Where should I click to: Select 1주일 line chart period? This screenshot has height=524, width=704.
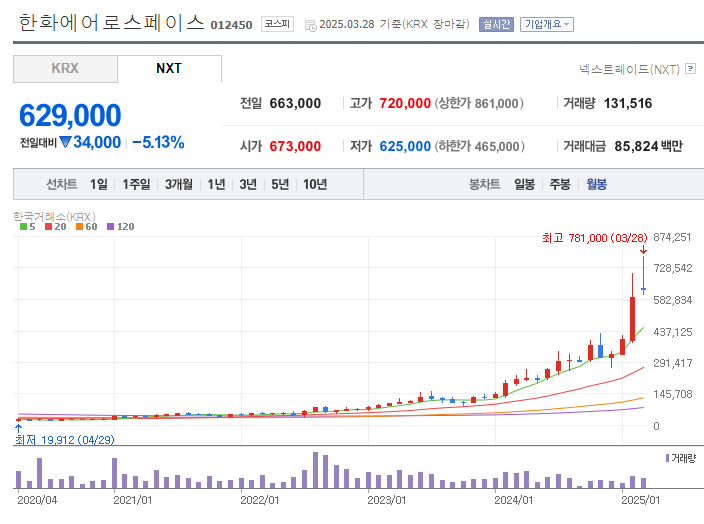(136, 184)
